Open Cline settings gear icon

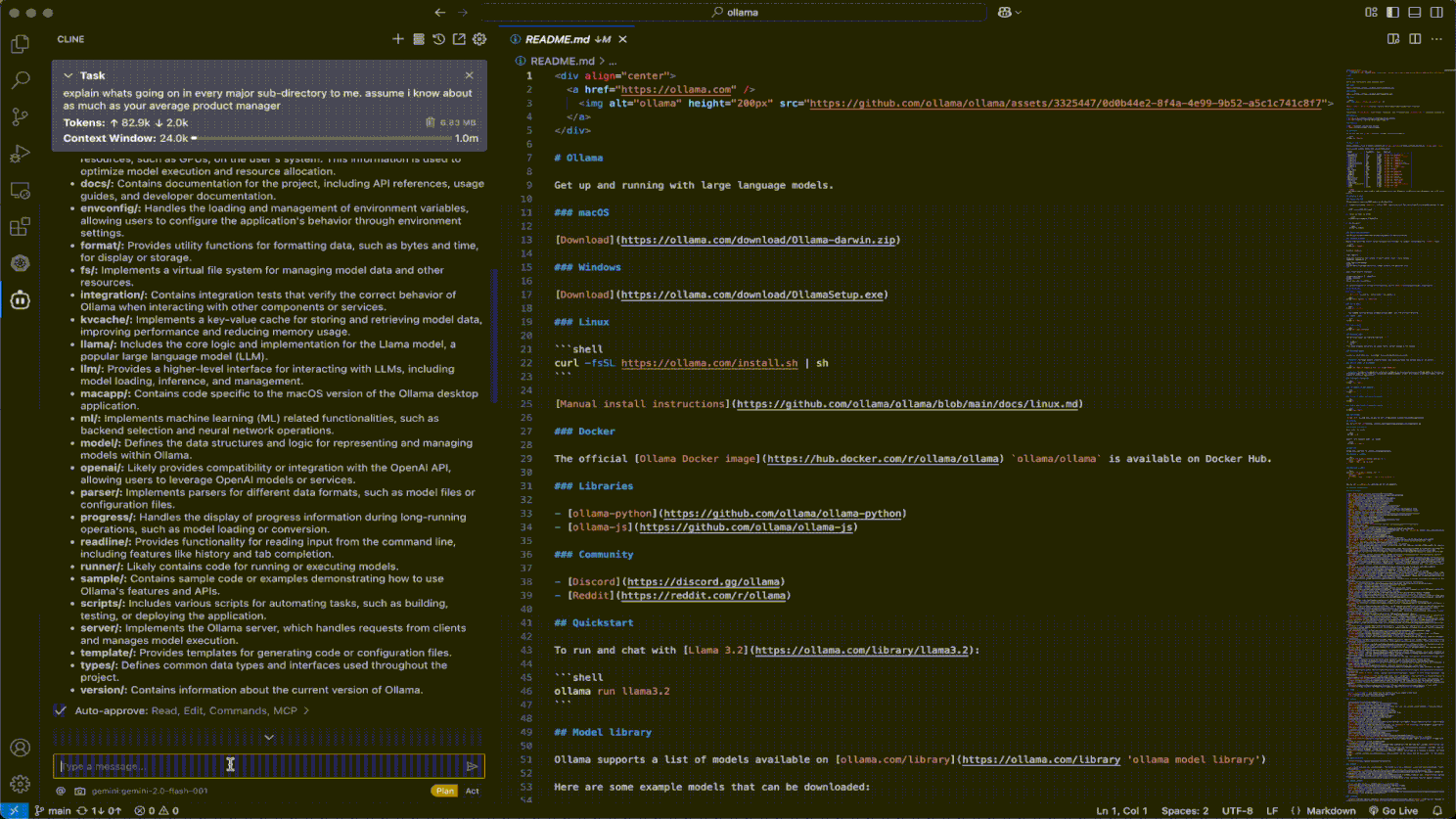pos(479,39)
